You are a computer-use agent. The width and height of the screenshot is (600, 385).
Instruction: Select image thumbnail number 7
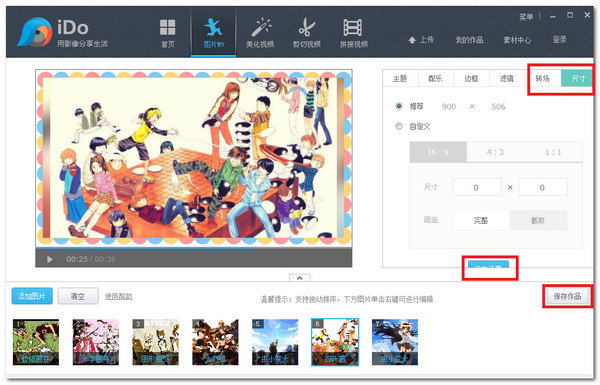(x=395, y=342)
